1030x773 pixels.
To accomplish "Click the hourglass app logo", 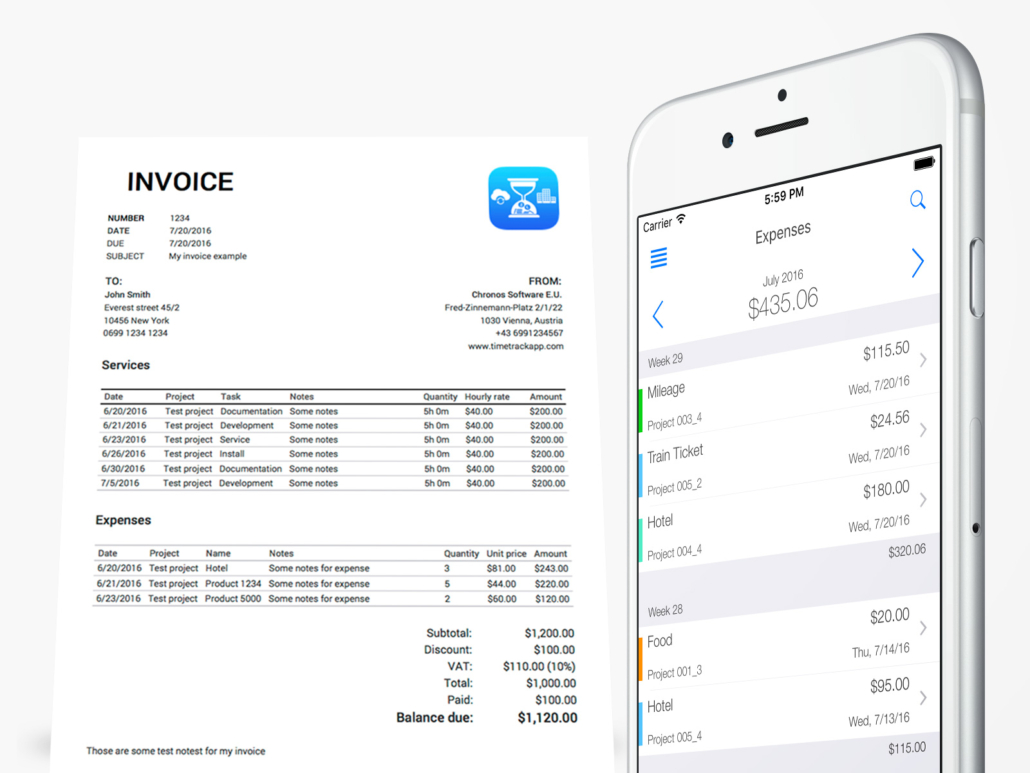I will pos(523,198).
